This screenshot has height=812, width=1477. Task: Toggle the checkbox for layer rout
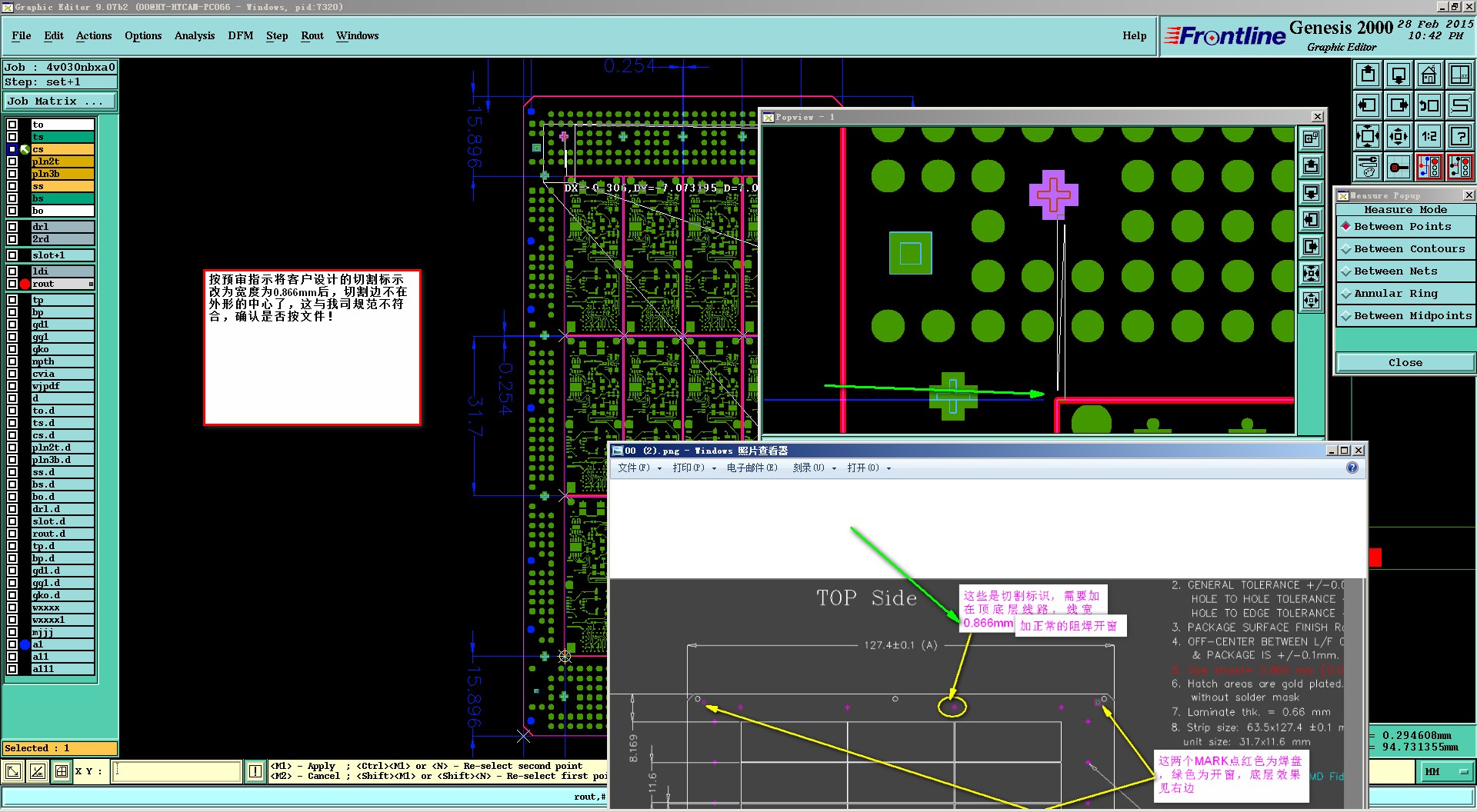(x=12, y=284)
